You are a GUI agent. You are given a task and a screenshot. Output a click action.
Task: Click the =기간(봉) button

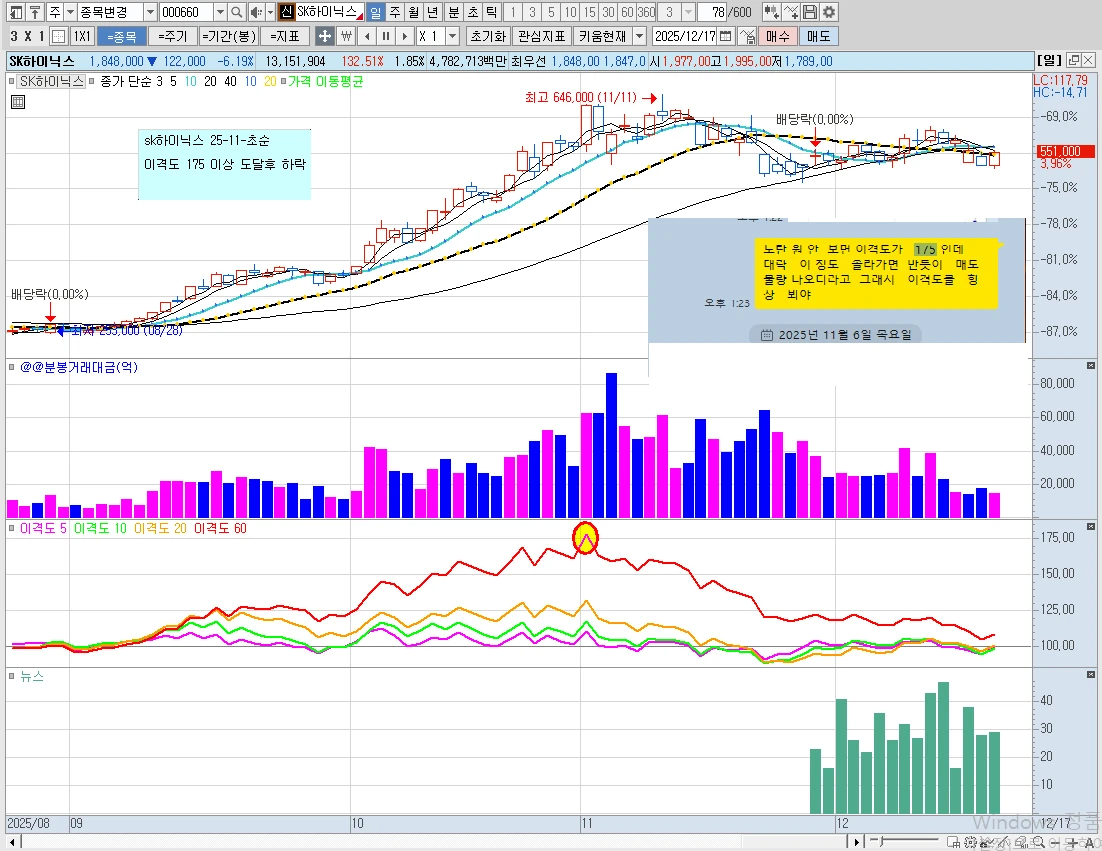tap(229, 36)
